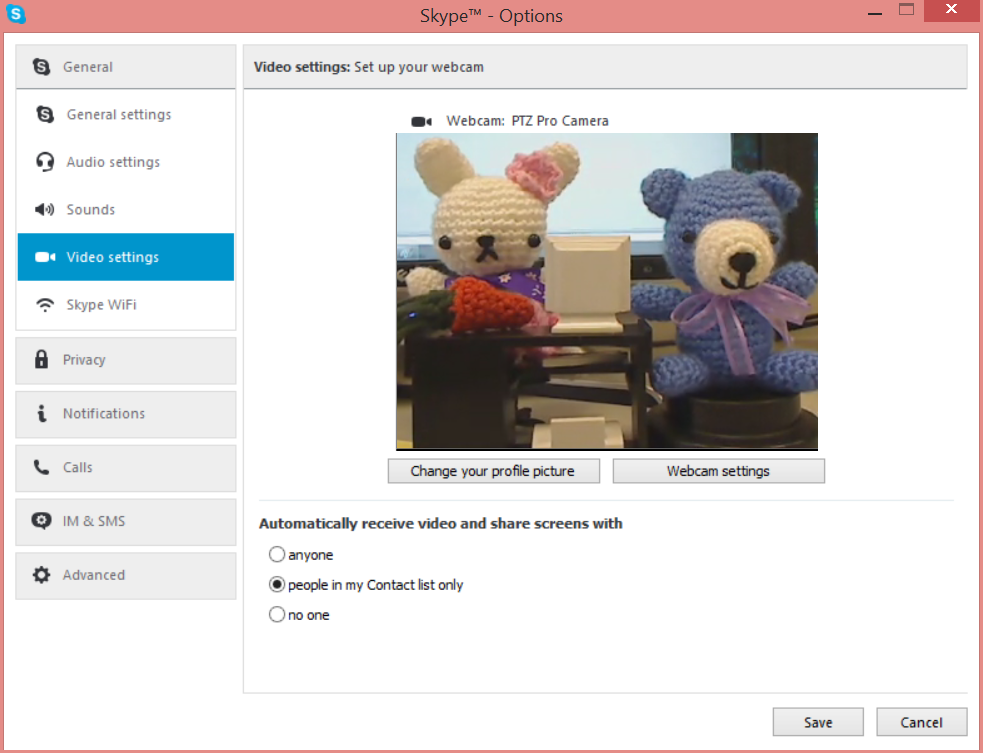
Task: Click the gear icon beside Advanced
Action: pos(41,575)
